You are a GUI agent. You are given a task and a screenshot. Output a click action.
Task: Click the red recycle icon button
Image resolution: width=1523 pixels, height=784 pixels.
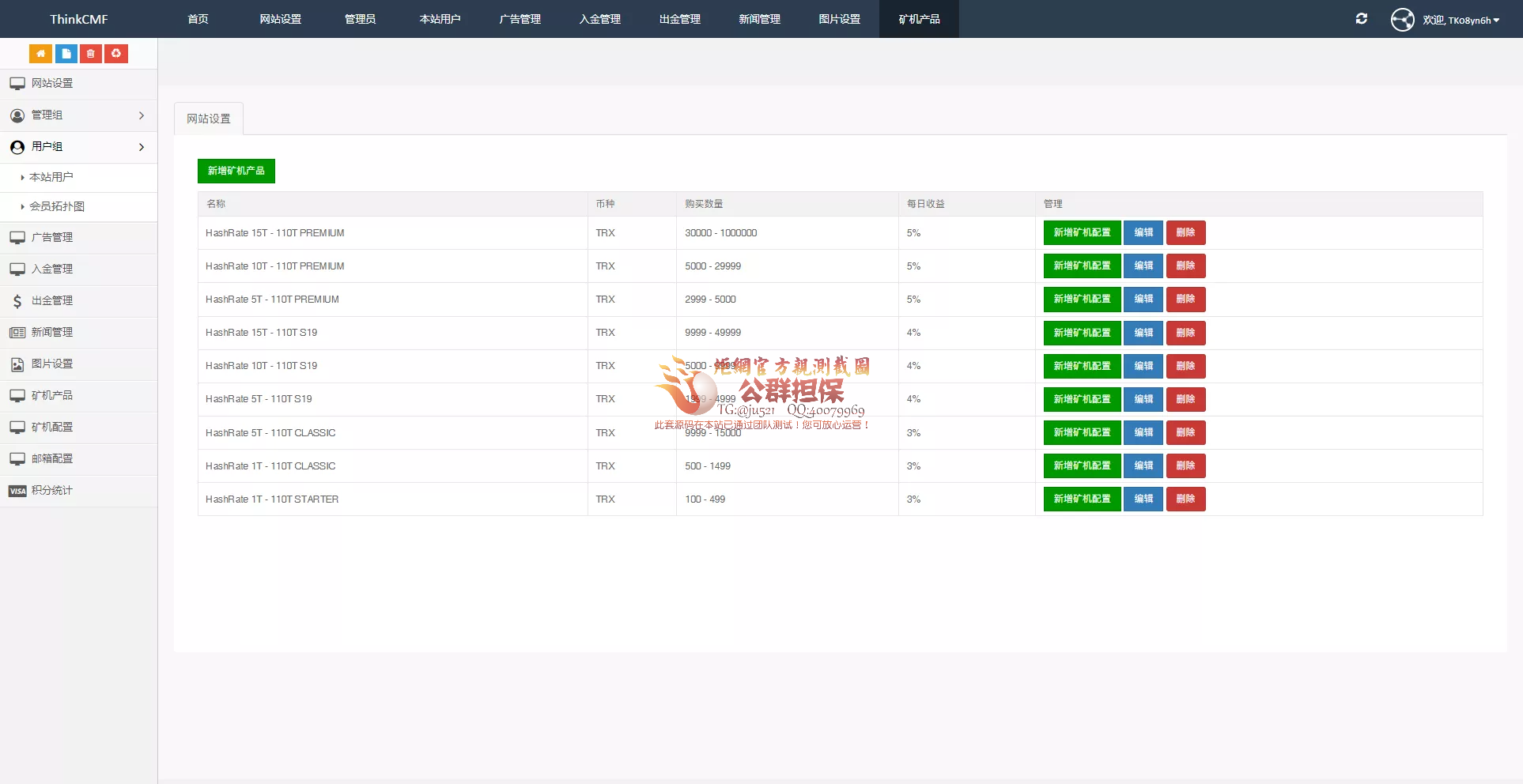tap(116, 54)
